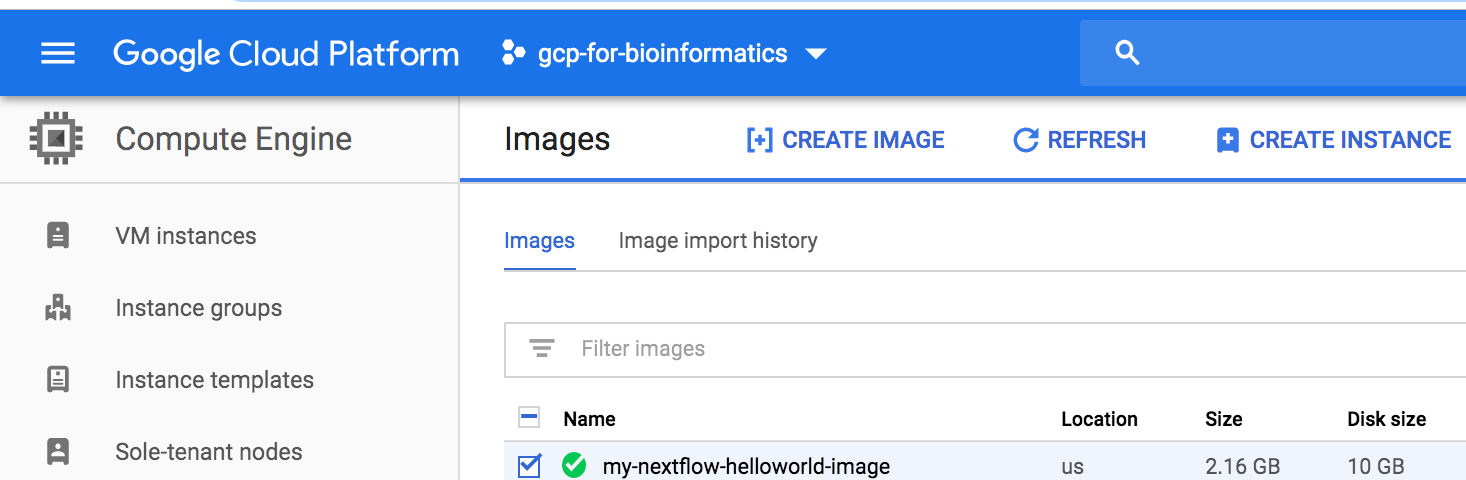Click the VM instances sidebar icon
The image size is (1466, 480).
coord(58,236)
